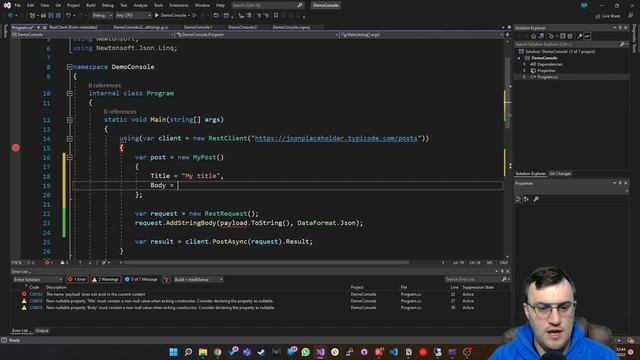The width and height of the screenshot is (640, 360).
Task: Click the Undo arrow in the main toolbar
Action: coord(69,16)
